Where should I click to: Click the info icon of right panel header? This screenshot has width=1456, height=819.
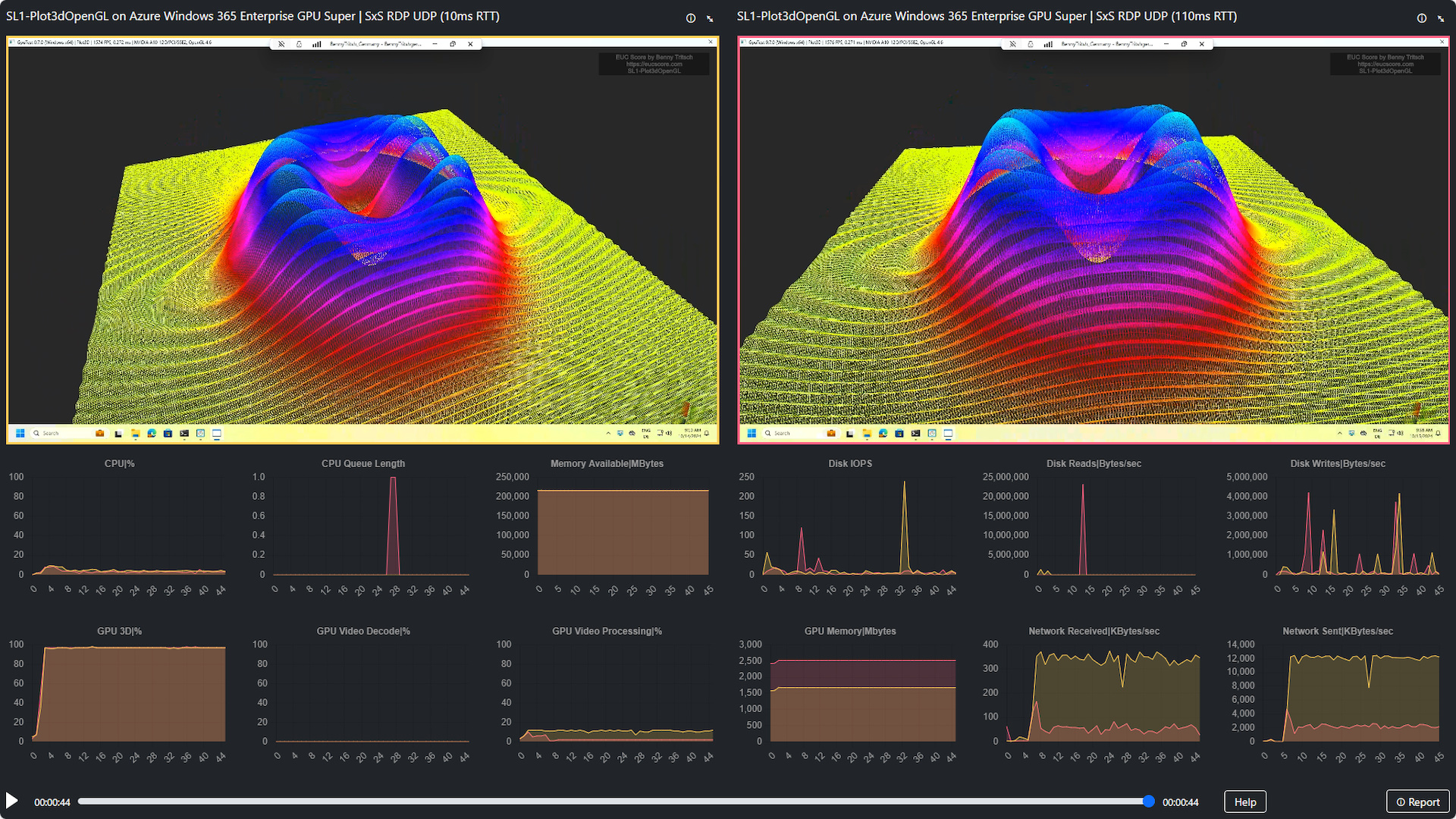(1421, 18)
